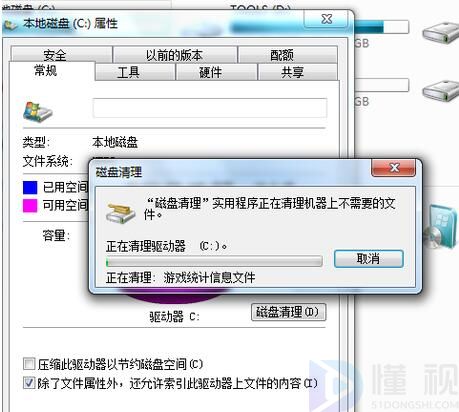Go to the 共享 tab
This screenshot has width=459, height=412.
(x=293, y=72)
